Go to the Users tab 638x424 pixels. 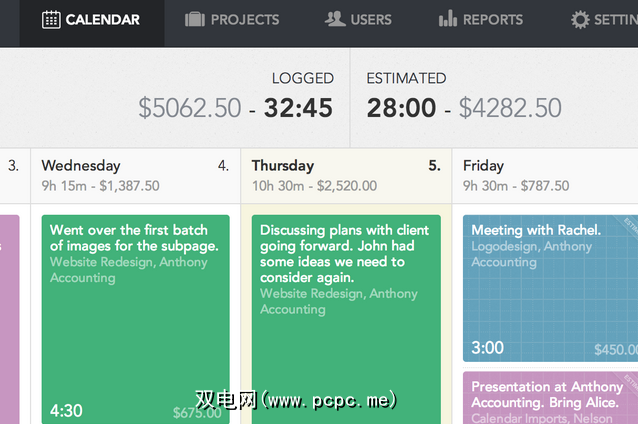[x=359, y=20]
